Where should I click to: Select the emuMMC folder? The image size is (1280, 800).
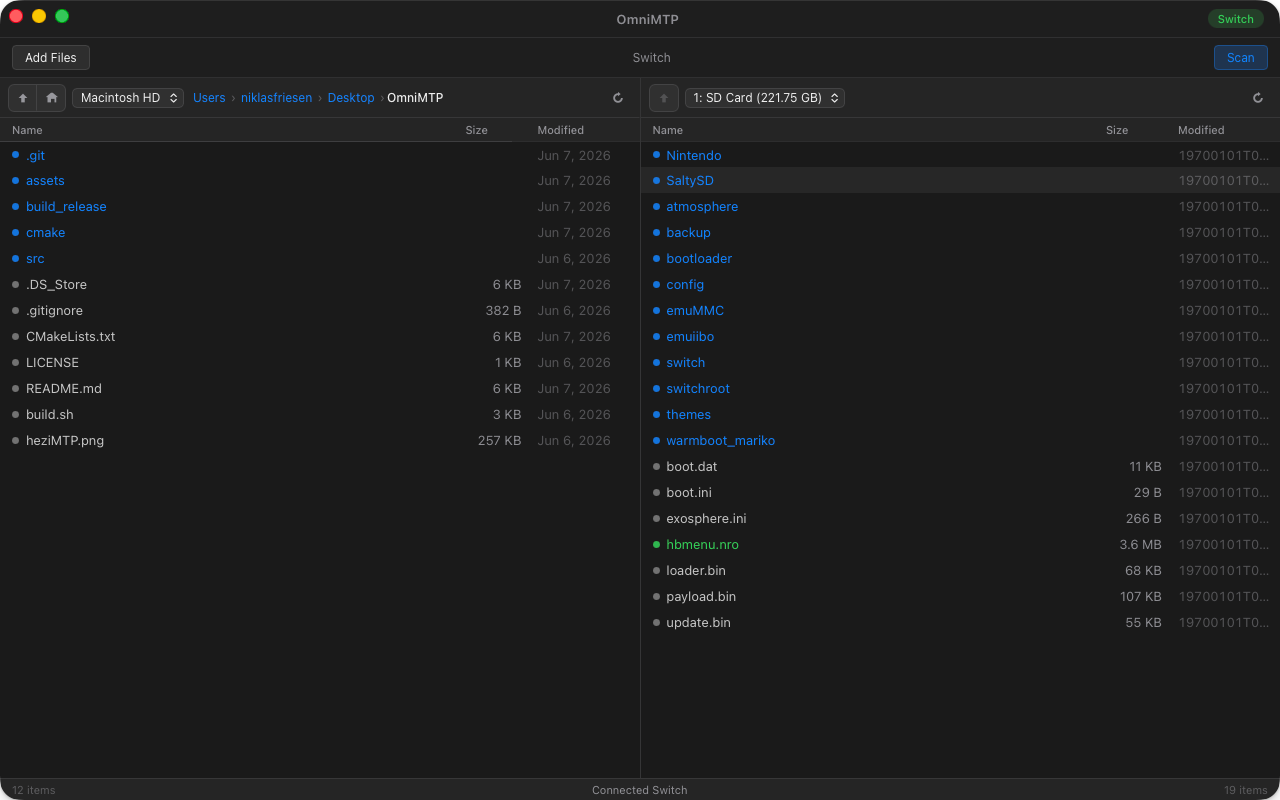tap(960, 311)
